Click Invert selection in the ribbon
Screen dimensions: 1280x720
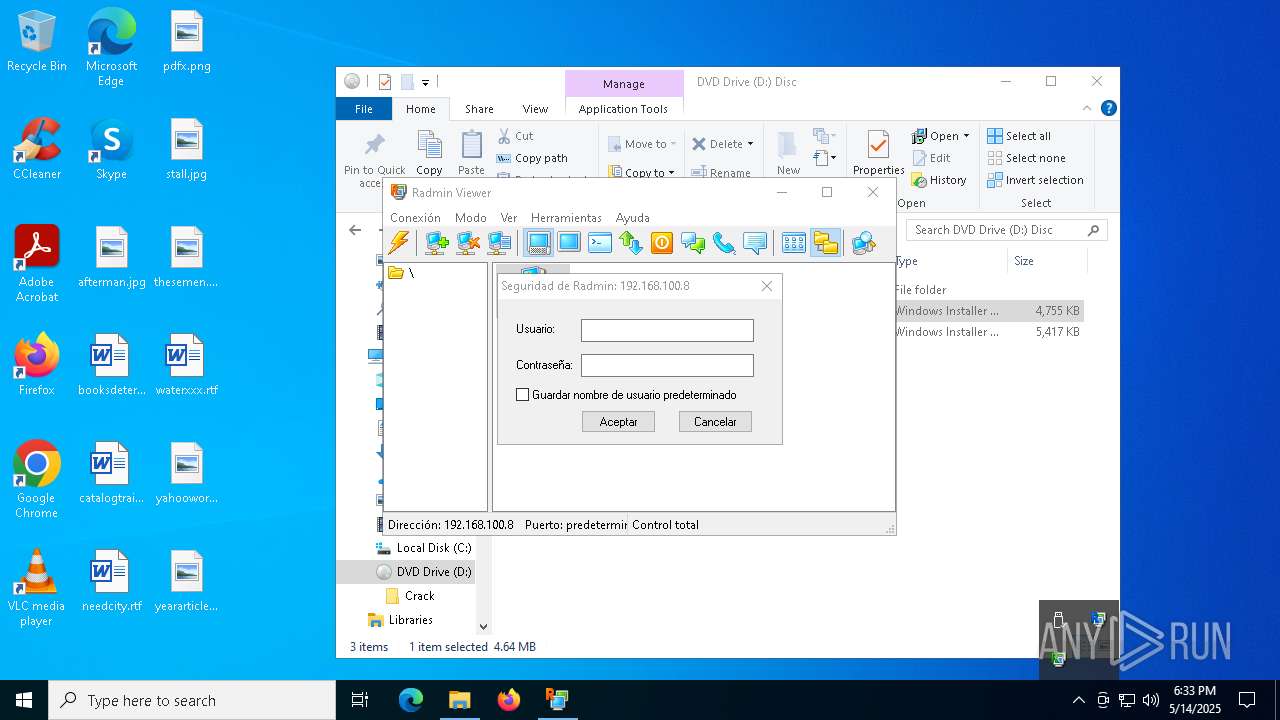coord(1035,180)
